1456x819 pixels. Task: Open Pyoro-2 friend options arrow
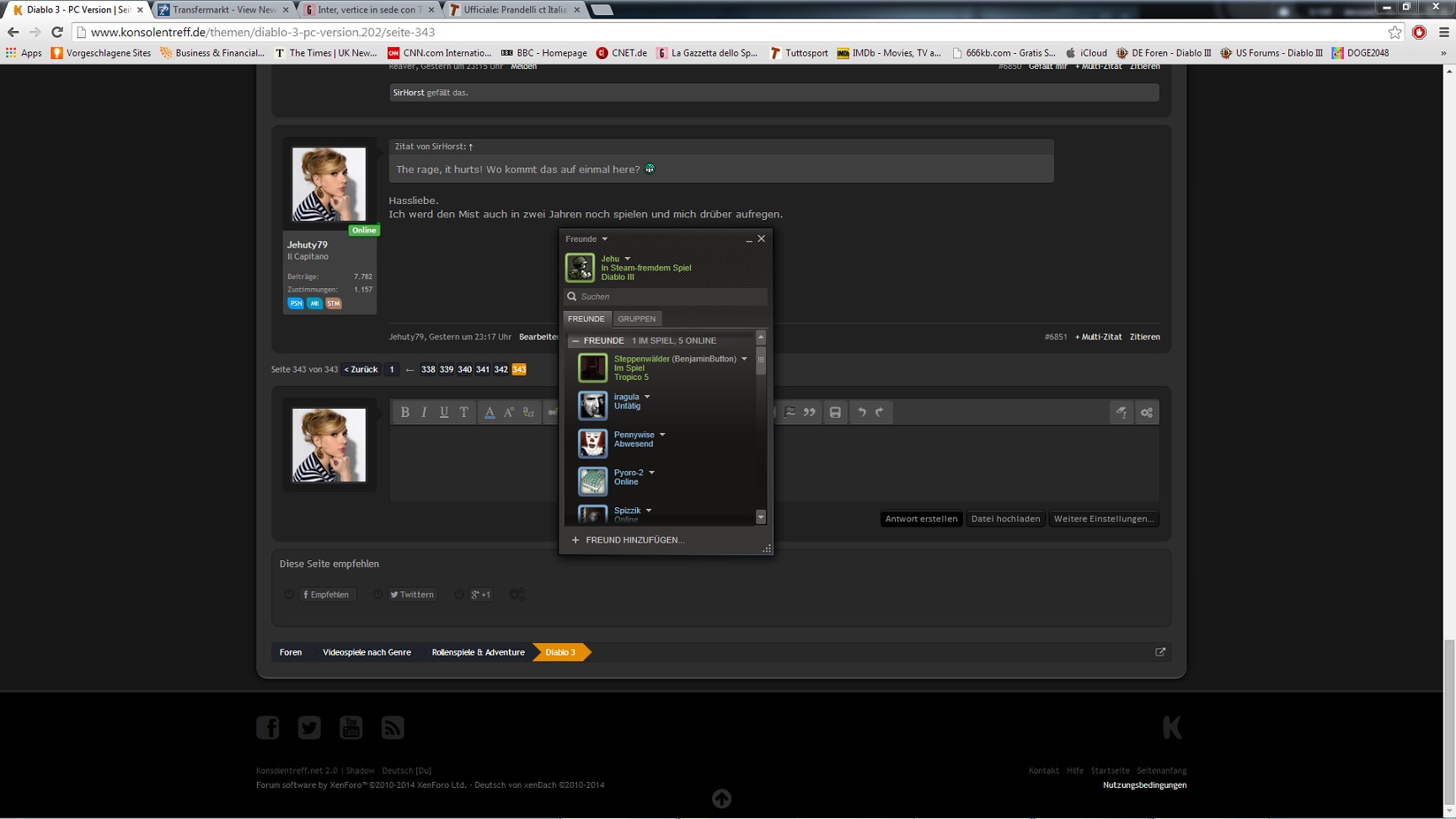coord(651,473)
